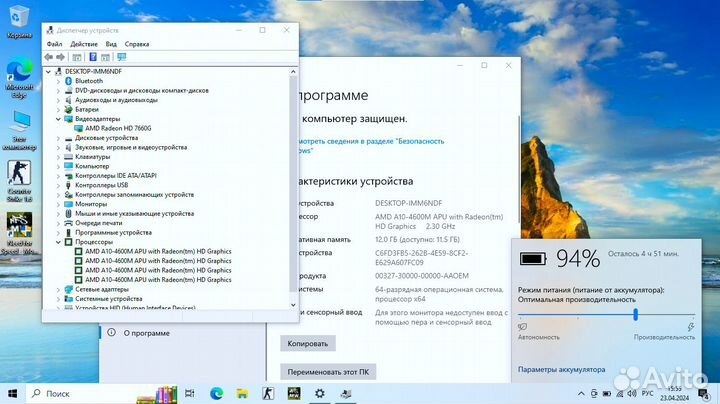Expand the Клавиатуры category
The width and height of the screenshot is (720, 404).
(57, 157)
